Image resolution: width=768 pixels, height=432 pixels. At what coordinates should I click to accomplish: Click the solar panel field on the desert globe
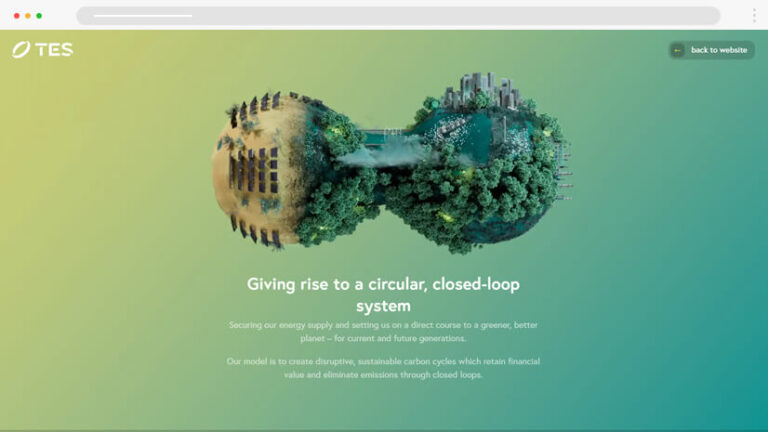click(x=254, y=171)
